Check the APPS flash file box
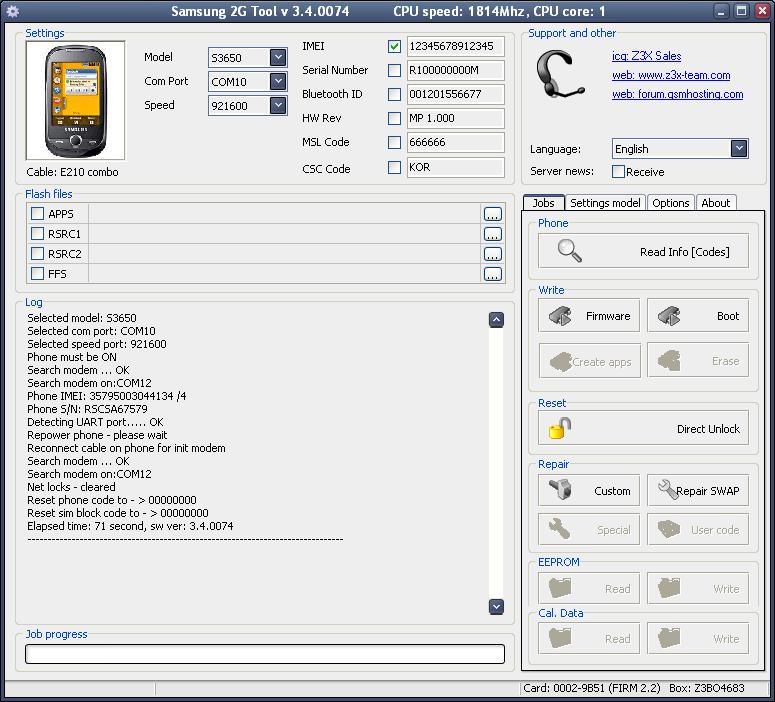Screen dimensions: 775x702 pyautogui.click(x=38, y=214)
